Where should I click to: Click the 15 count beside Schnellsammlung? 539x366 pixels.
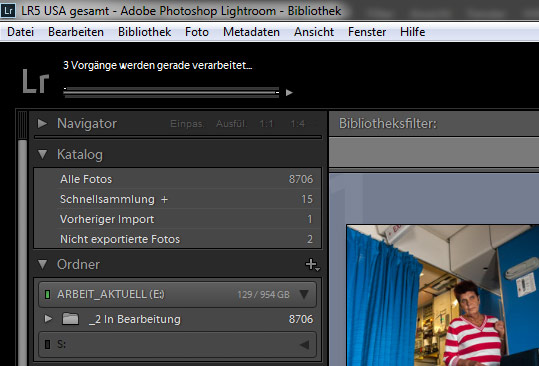[307, 199]
